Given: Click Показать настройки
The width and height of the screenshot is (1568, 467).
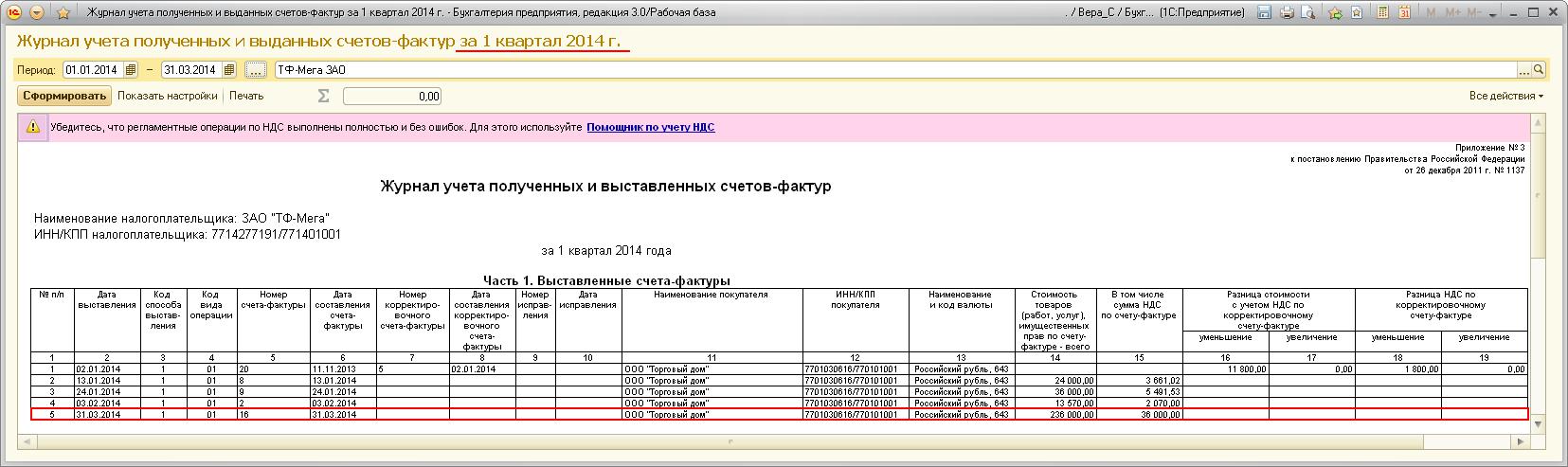Looking at the screenshot, I should click(x=168, y=96).
